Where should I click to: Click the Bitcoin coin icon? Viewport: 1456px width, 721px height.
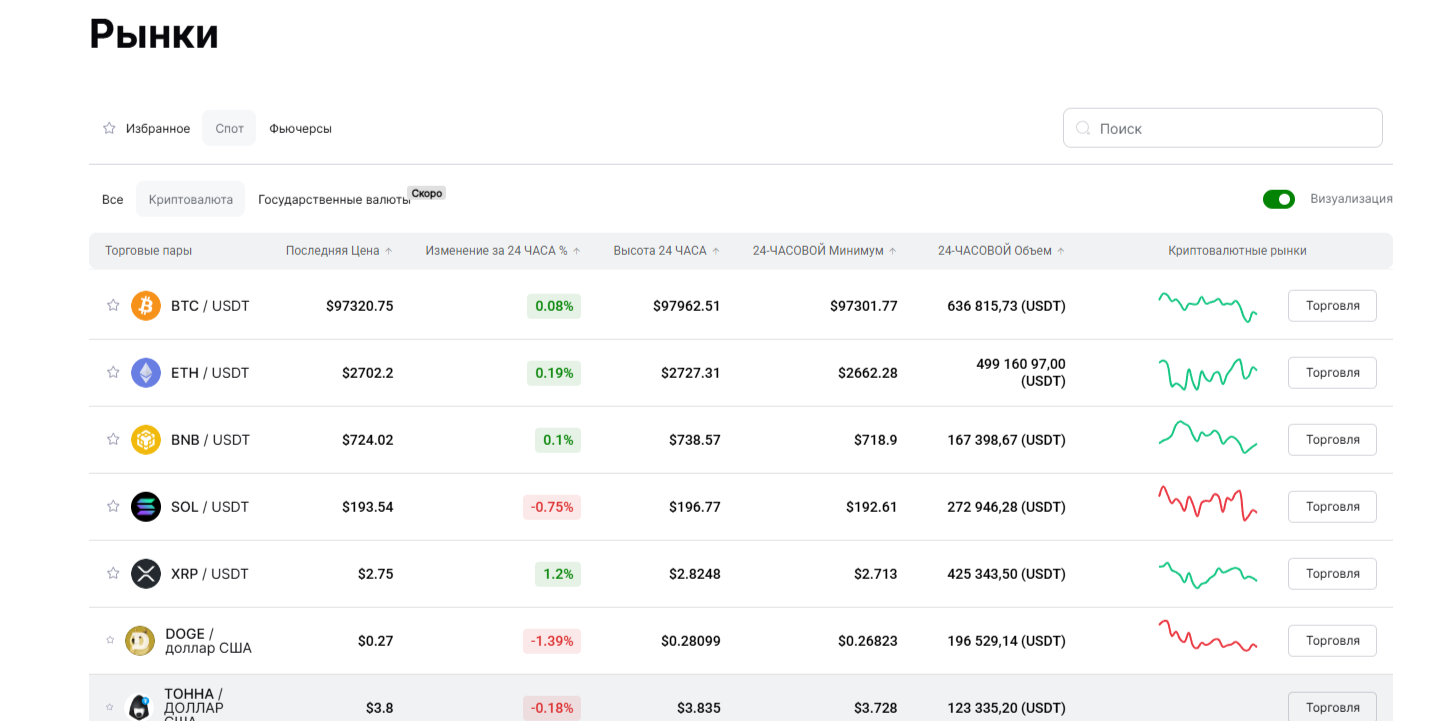click(146, 305)
